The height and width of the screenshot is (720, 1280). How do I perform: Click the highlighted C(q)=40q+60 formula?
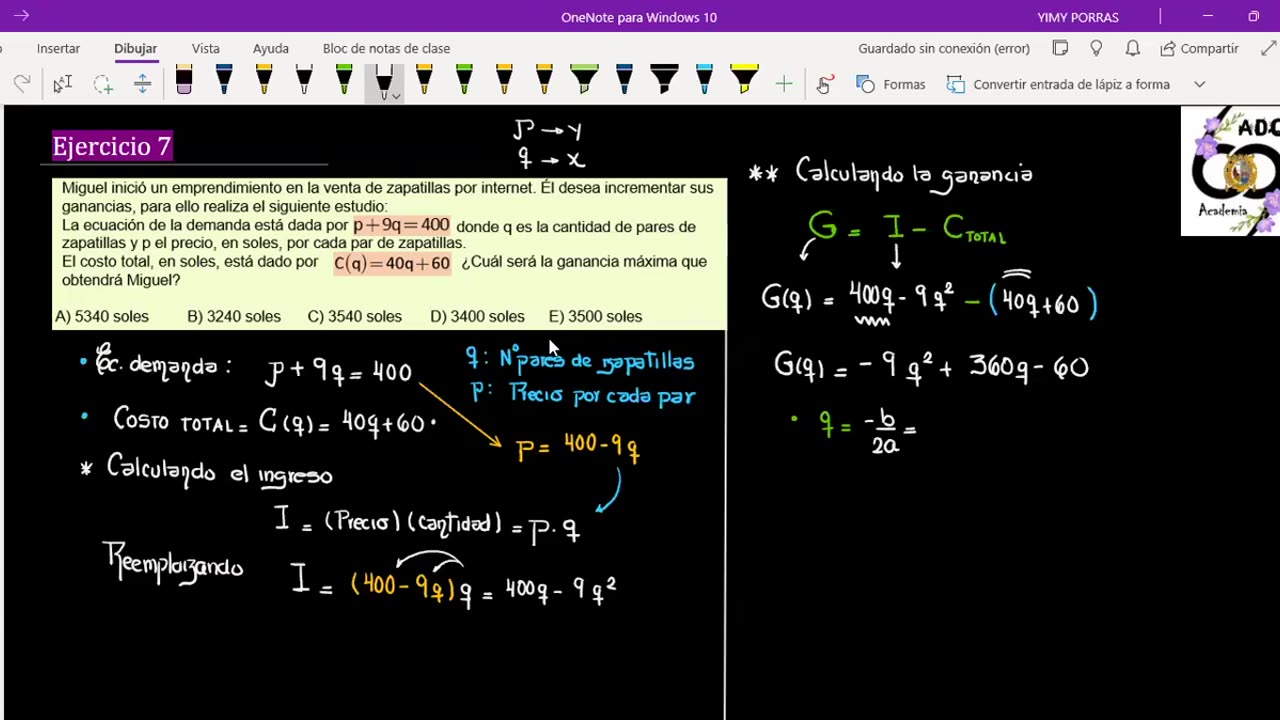click(392, 264)
